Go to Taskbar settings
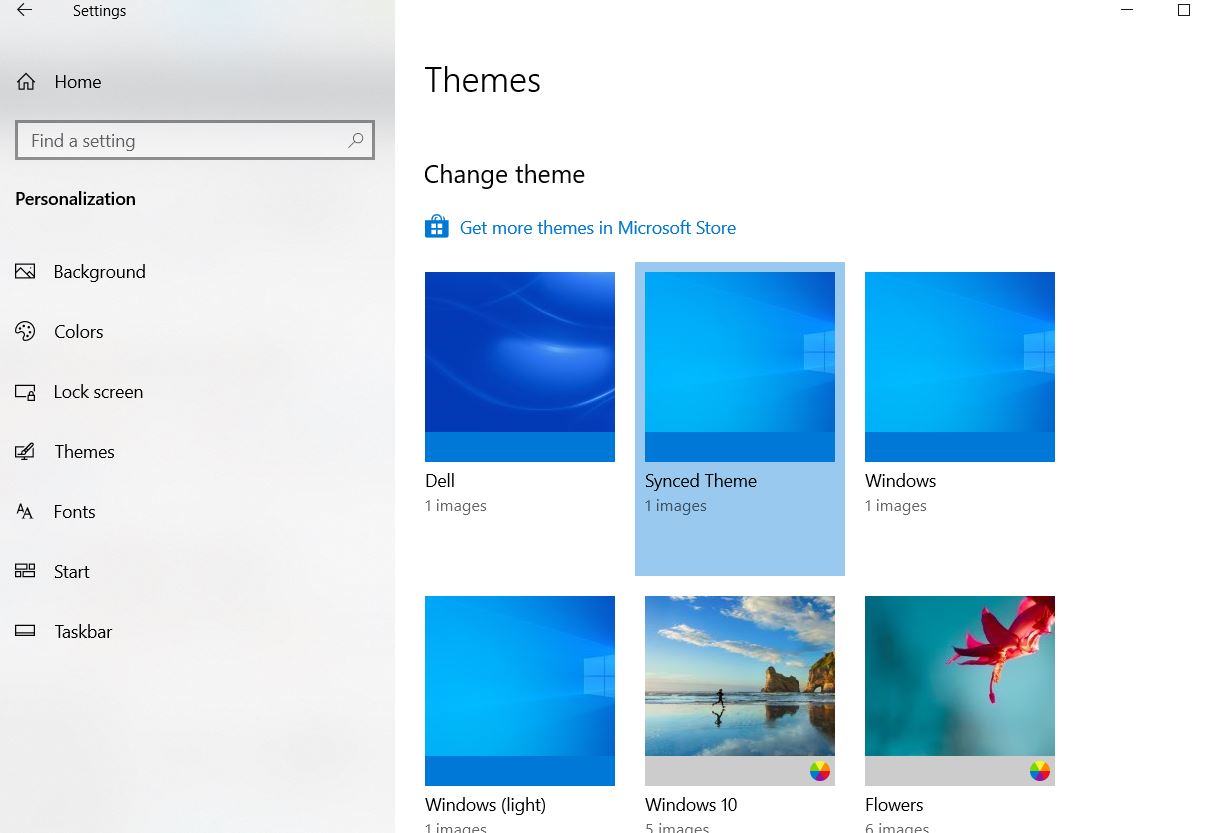 83,632
